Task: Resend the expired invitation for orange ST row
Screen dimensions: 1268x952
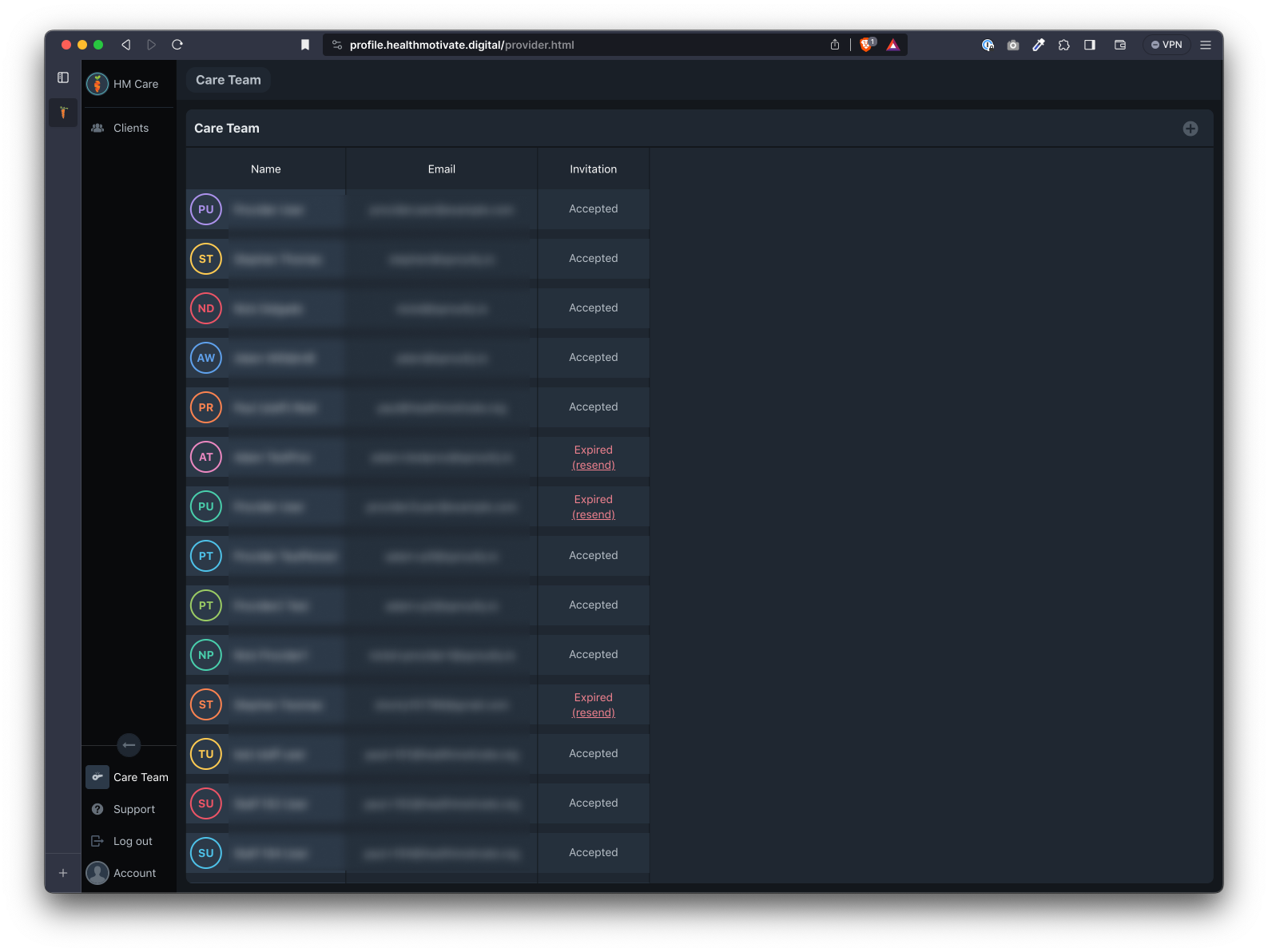Action: coord(594,712)
